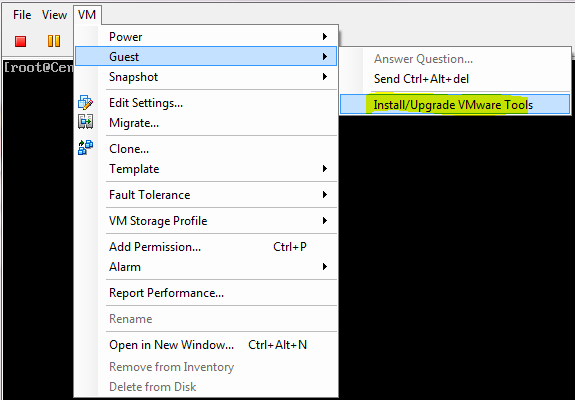Click the Guest menu item
575x400 pixels.
[206, 56]
